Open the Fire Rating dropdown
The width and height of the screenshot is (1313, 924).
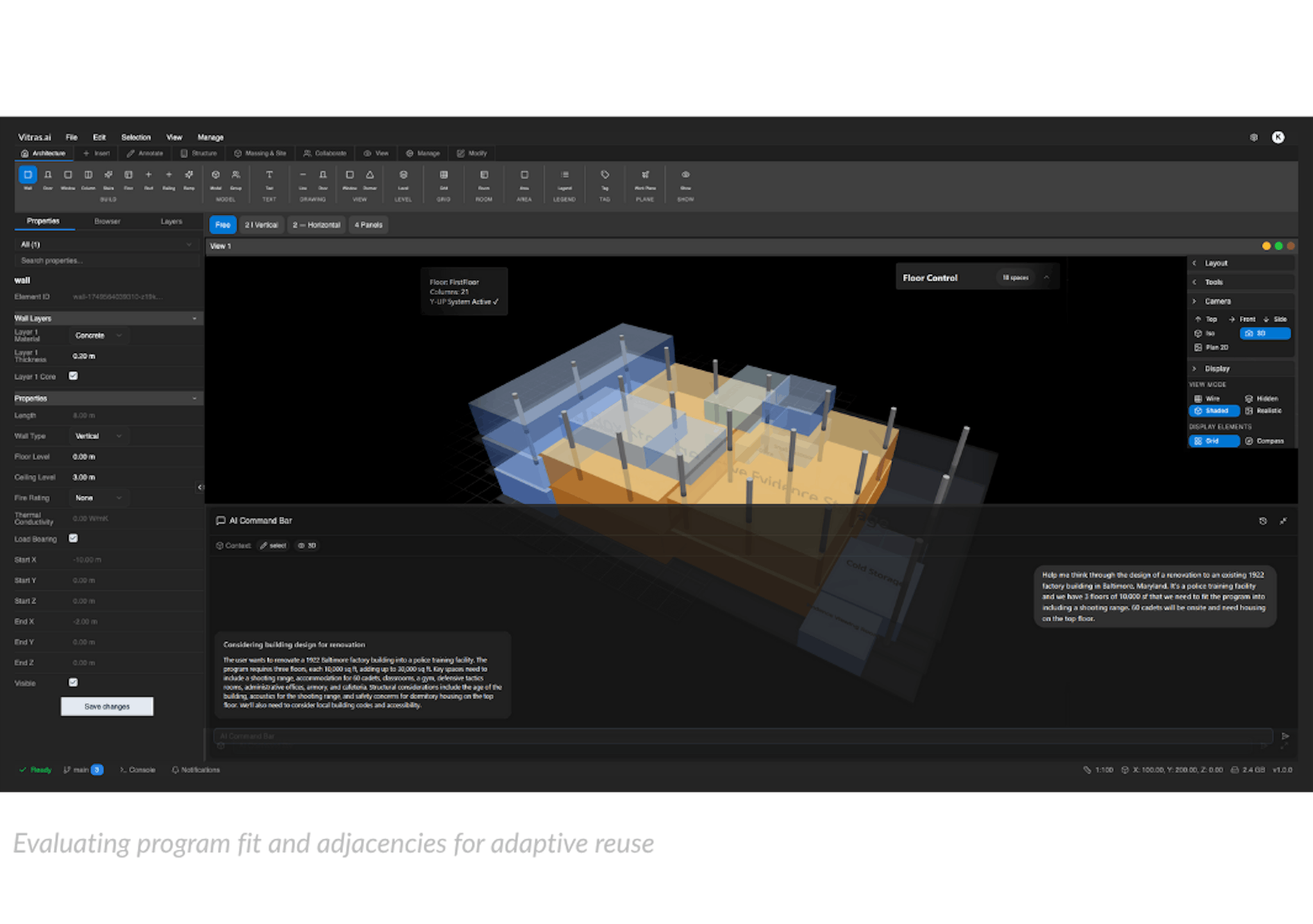(x=98, y=498)
